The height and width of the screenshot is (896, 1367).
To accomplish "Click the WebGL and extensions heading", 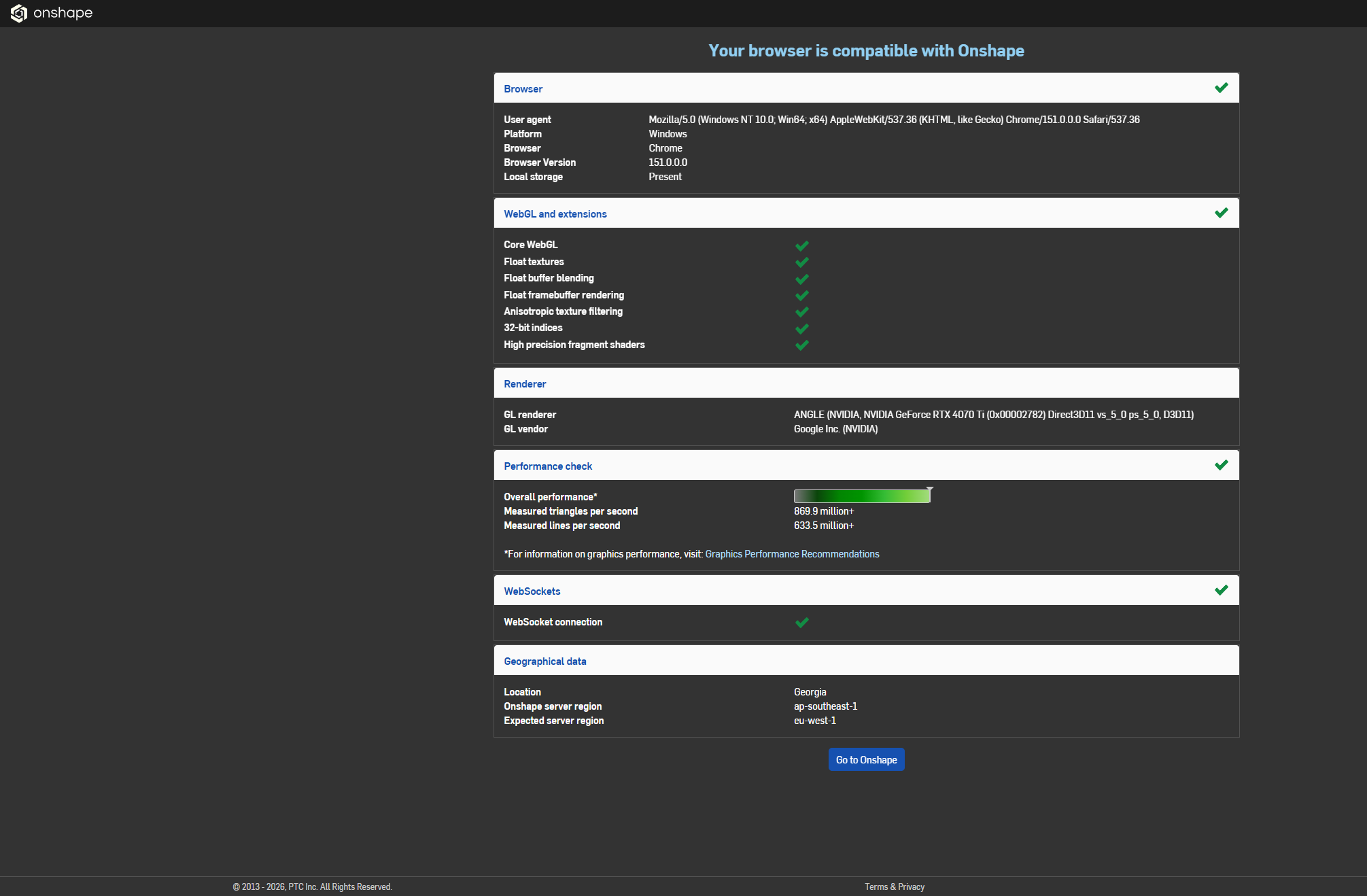I will [555, 214].
